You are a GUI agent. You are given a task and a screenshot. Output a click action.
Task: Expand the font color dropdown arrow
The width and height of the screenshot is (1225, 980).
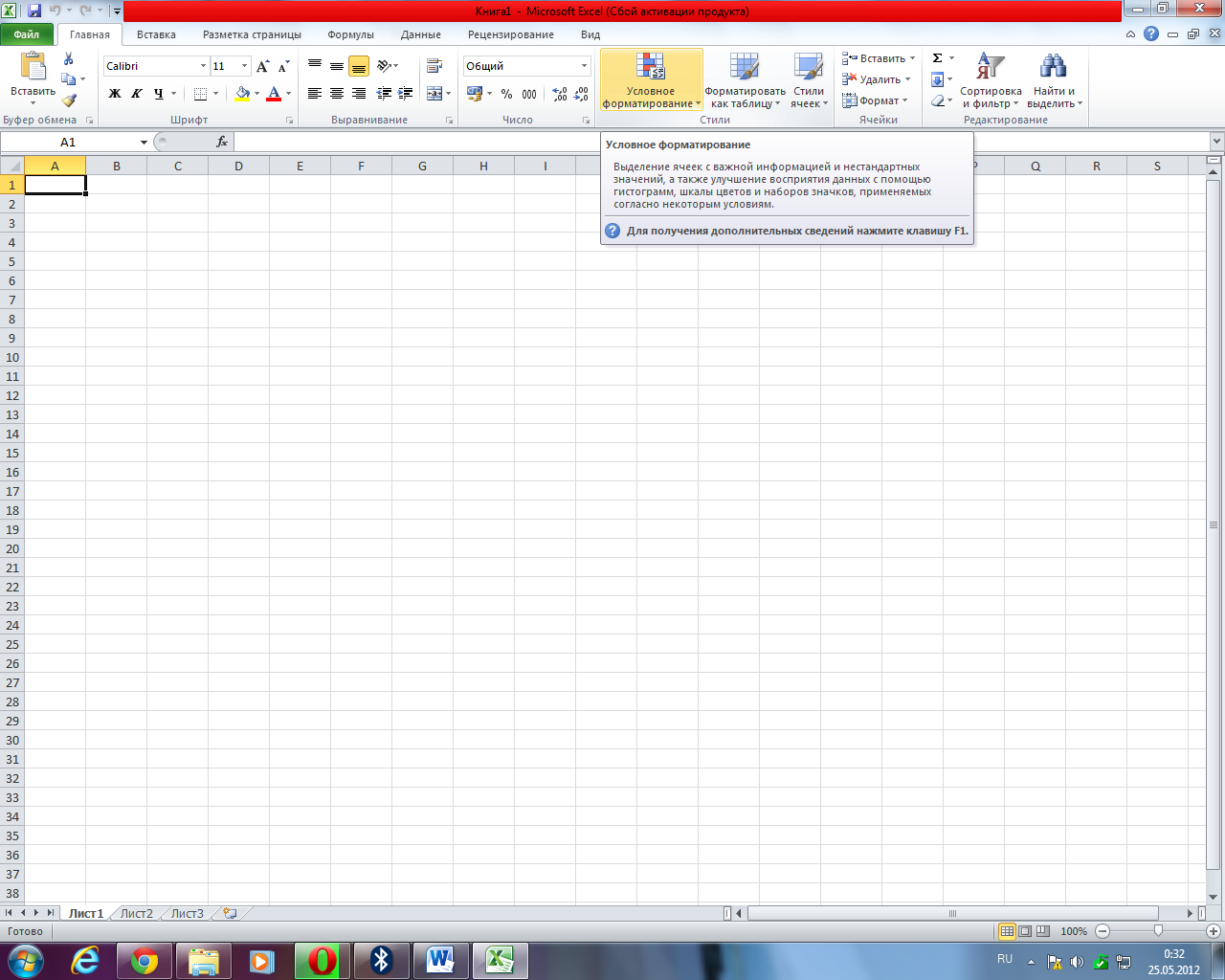pyautogui.click(x=288, y=94)
